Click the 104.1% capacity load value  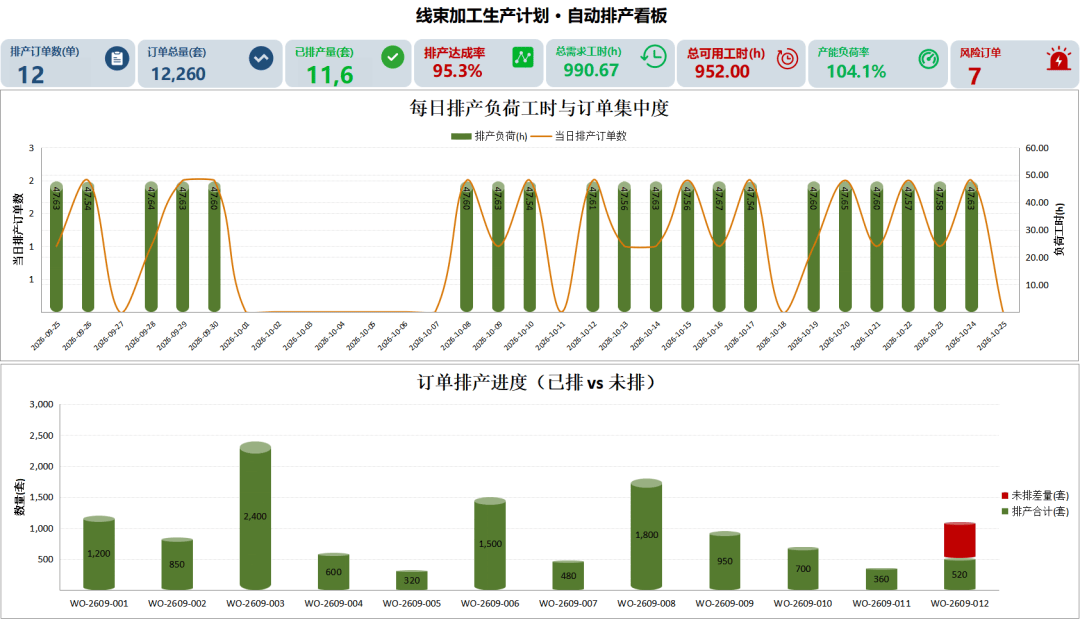(856, 72)
